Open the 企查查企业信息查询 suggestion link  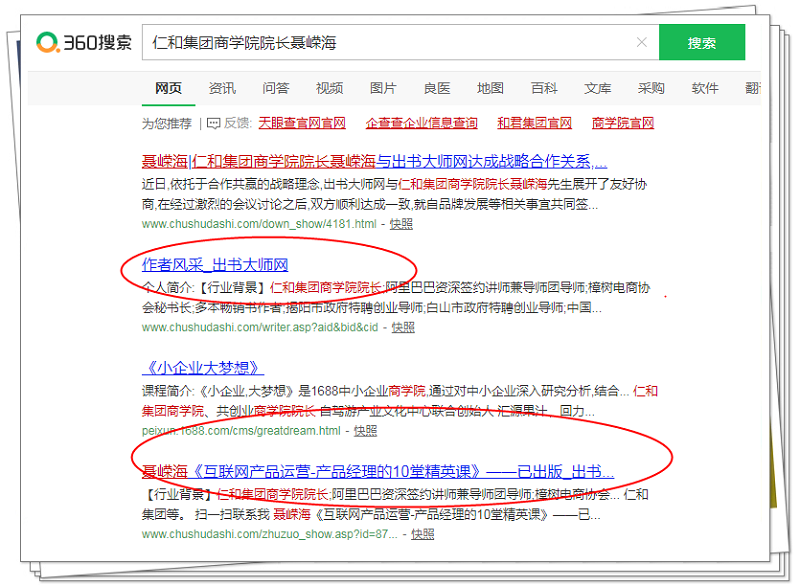421,124
